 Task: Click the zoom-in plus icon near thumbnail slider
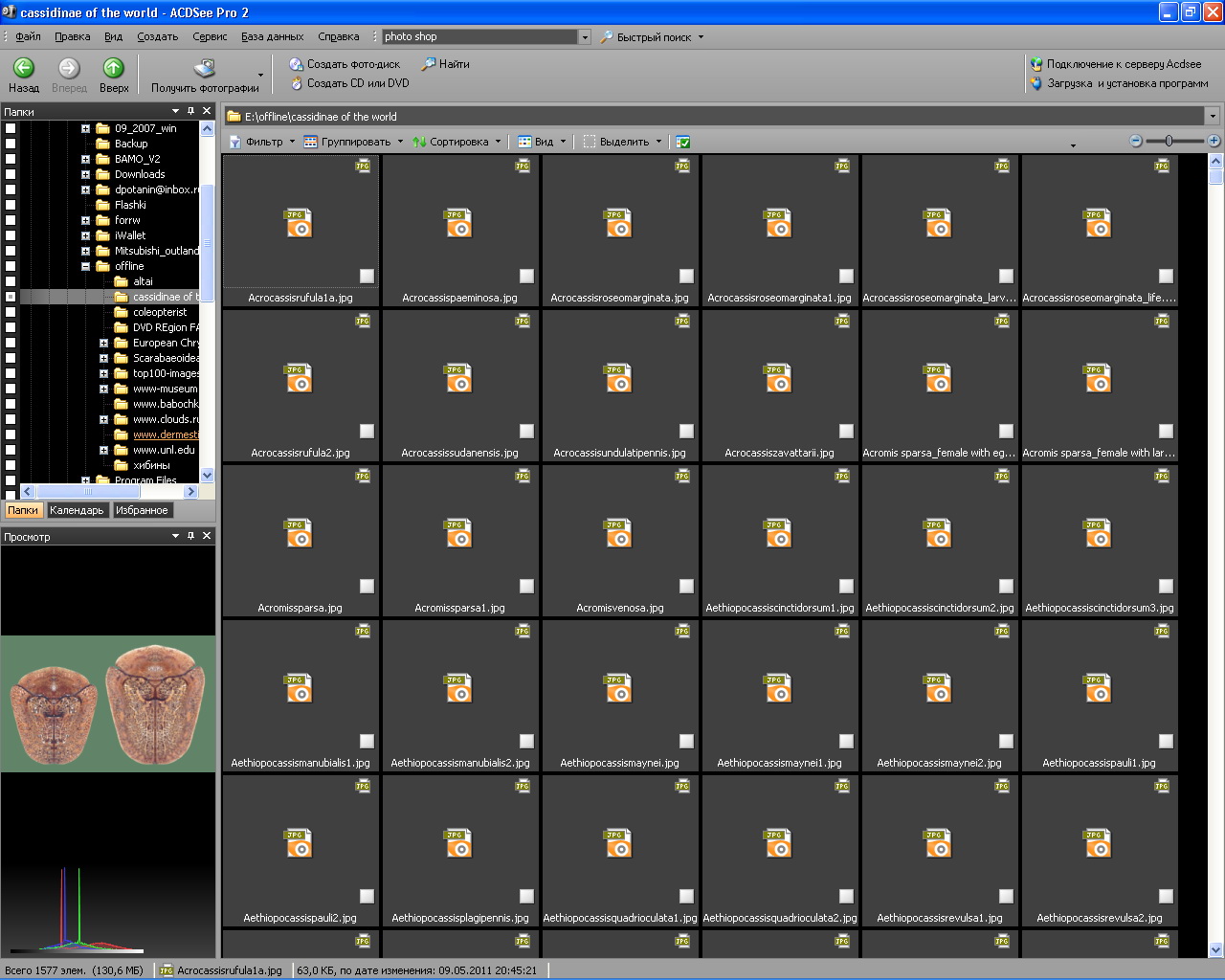1214,141
